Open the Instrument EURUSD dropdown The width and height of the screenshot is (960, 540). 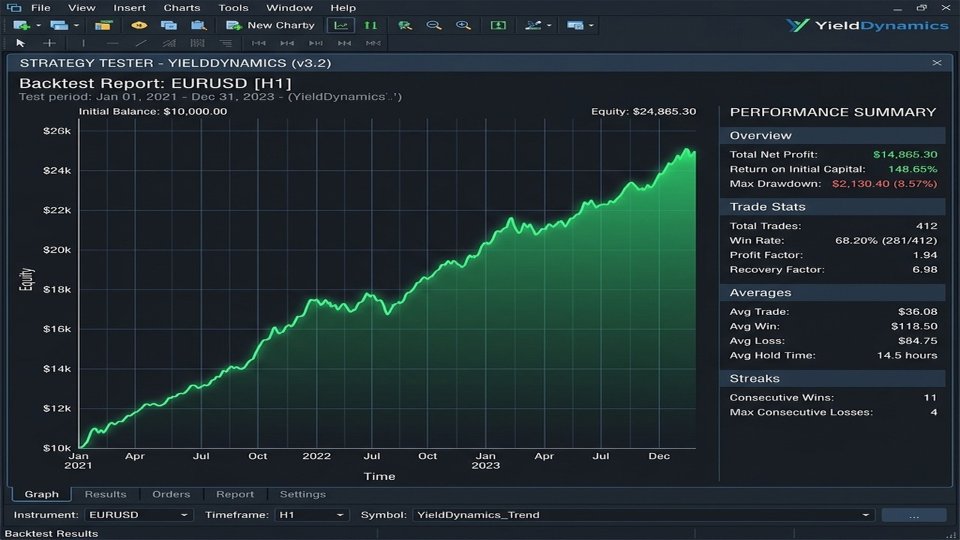(x=138, y=515)
